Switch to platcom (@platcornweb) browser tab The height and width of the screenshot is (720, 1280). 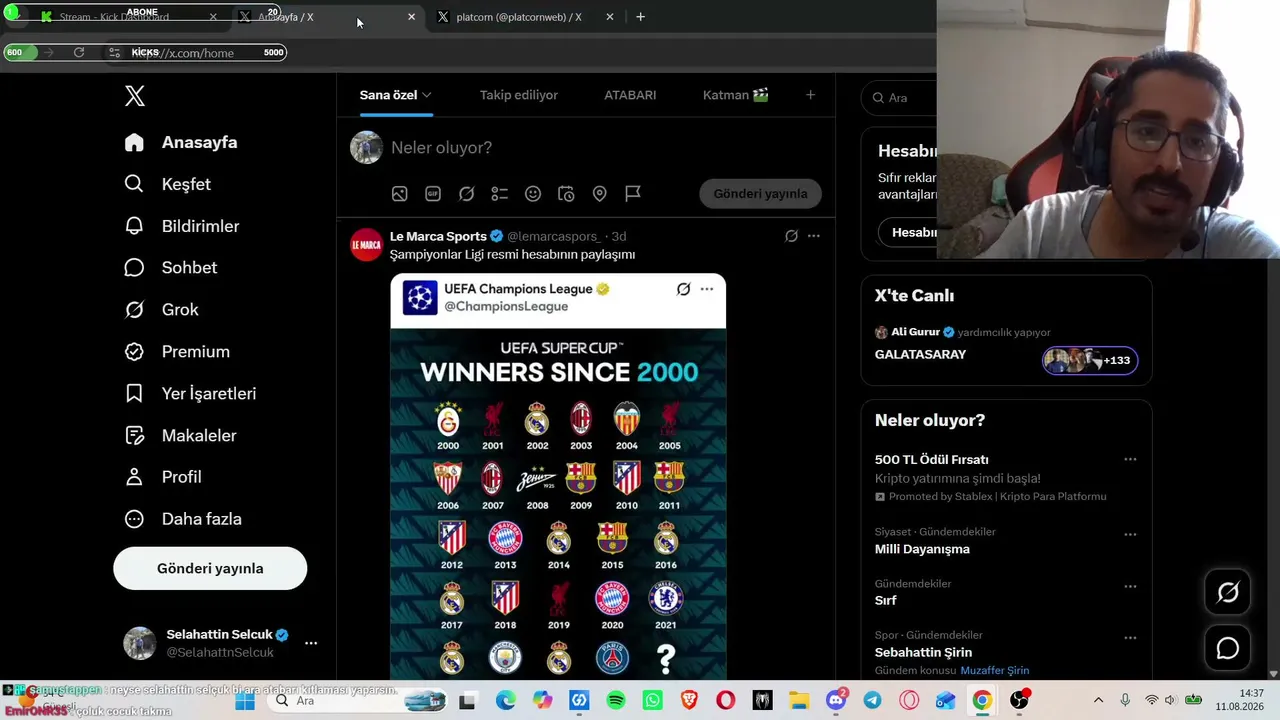(x=525, y=17)
